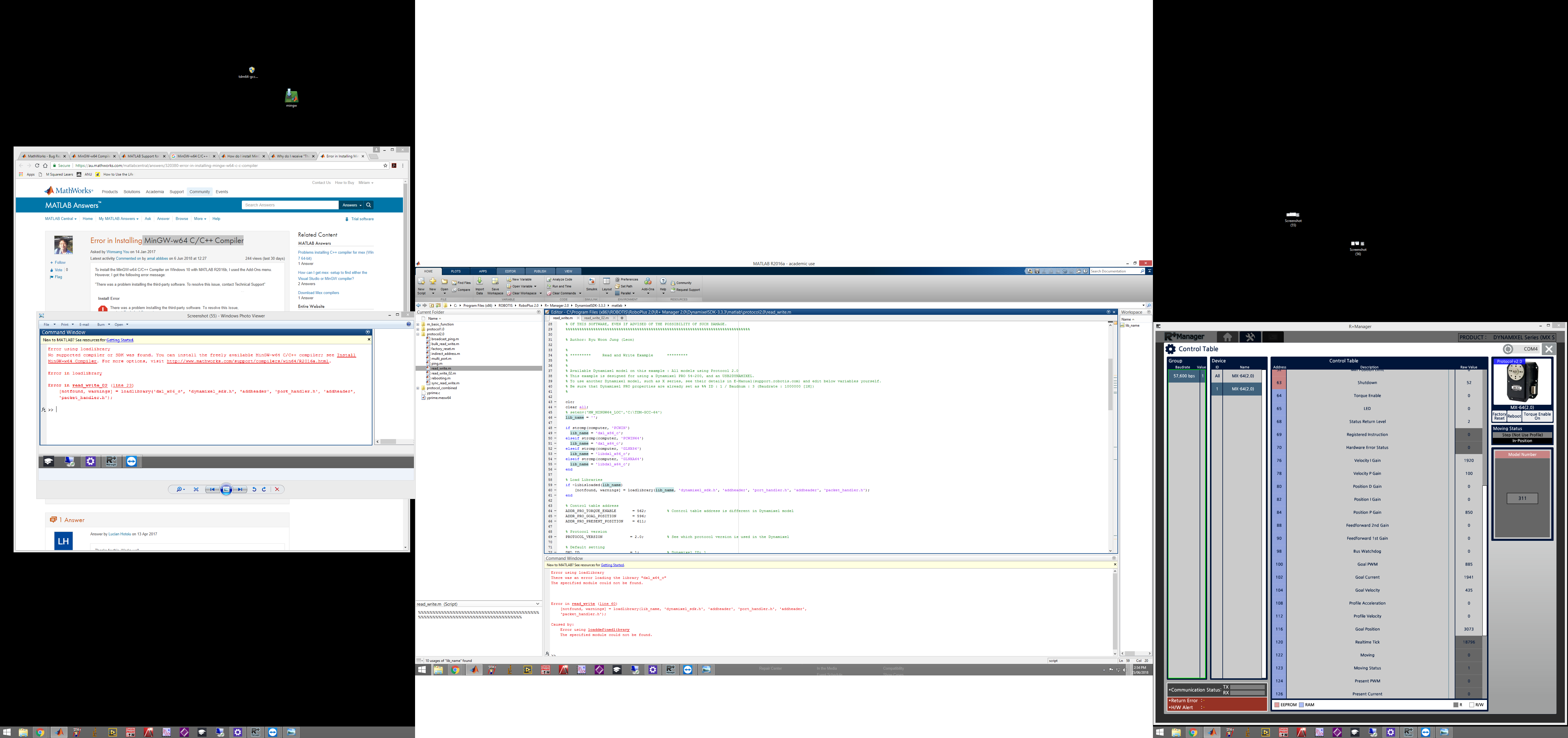Open the Clear Workspace dropdown in MATLAB
1568x738 pixels.
(x=540, y=293)
